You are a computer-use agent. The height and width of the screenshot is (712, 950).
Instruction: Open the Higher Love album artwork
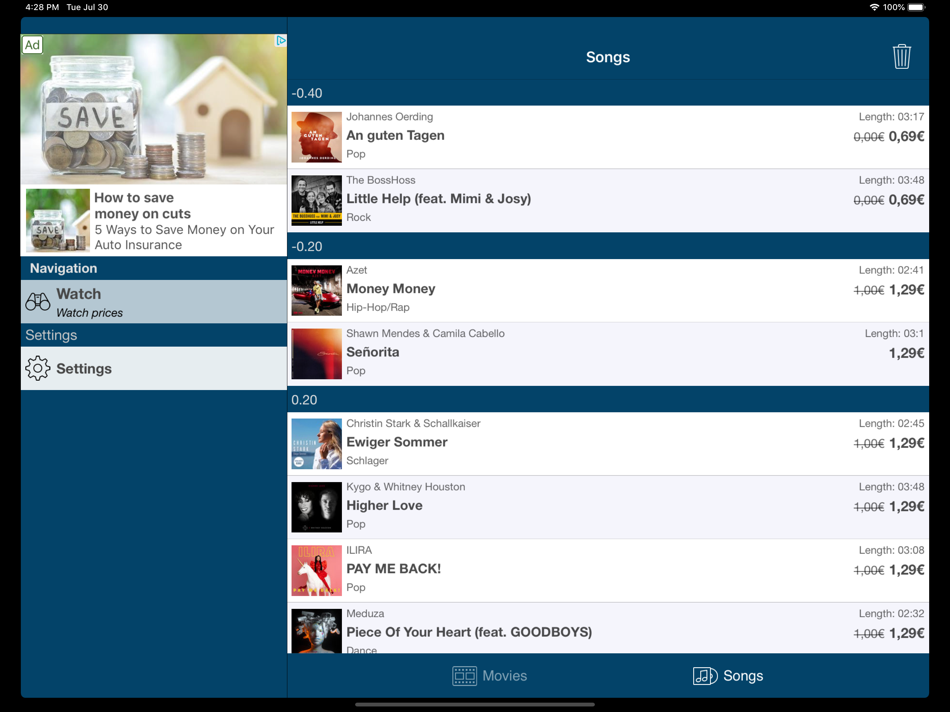click(x=316, y=507)
